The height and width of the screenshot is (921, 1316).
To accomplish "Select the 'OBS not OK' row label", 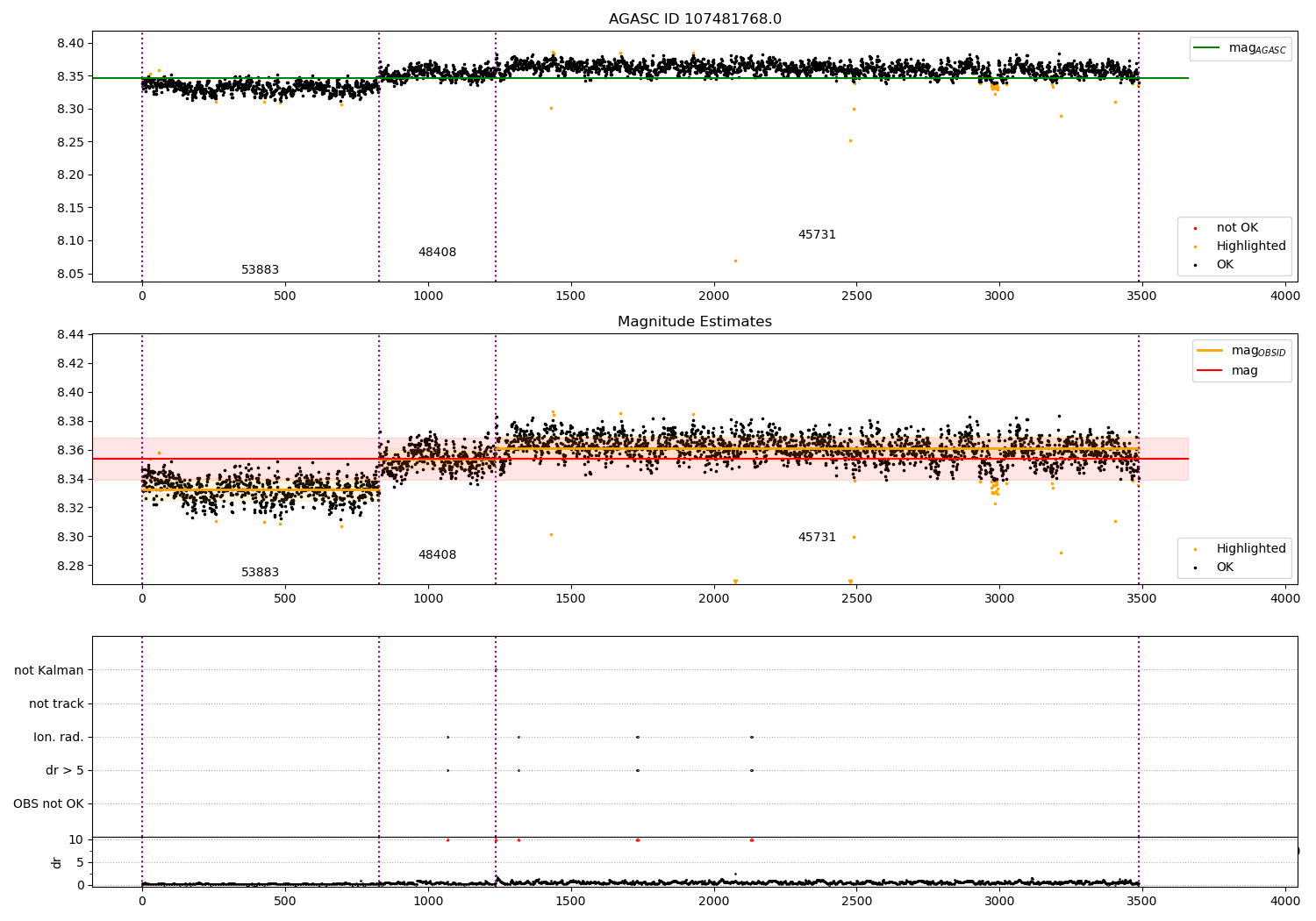I will click(x=49, y=804).
